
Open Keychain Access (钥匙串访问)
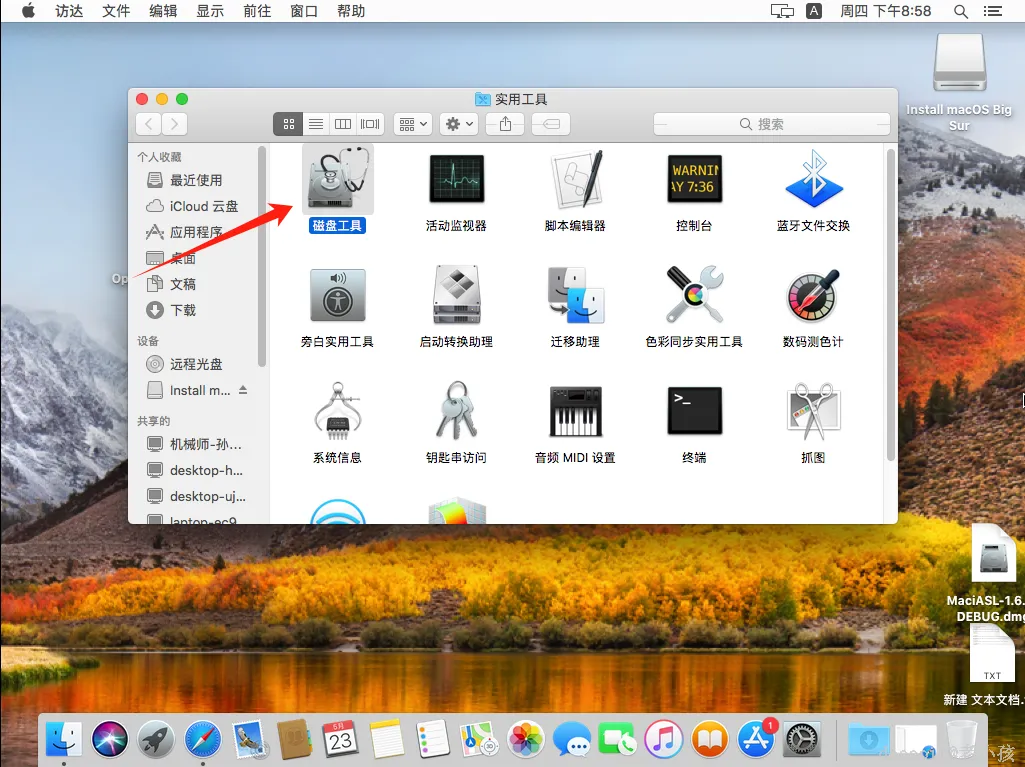[456, 411]
